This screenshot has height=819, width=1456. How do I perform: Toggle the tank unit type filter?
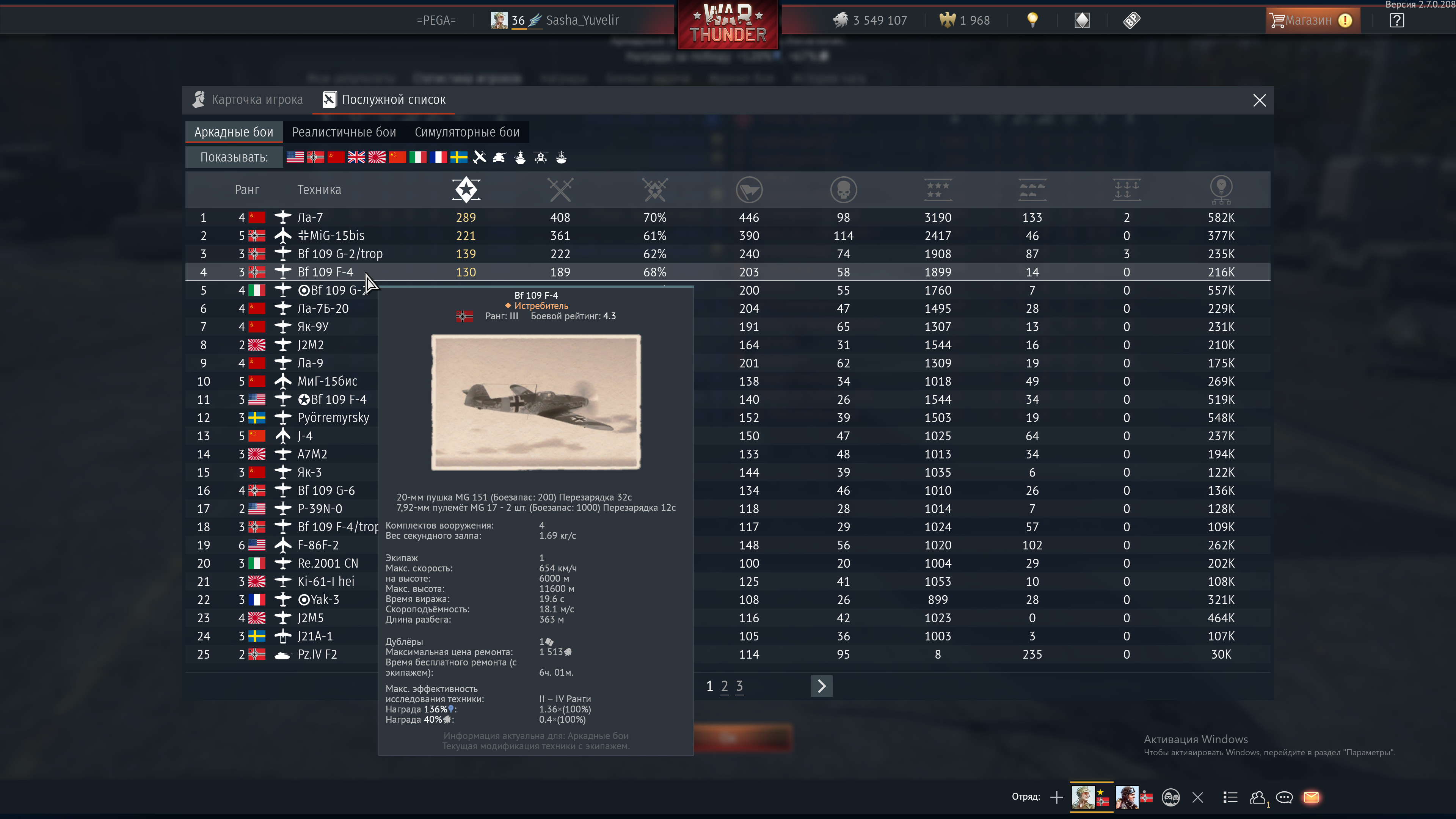point(499,157)
